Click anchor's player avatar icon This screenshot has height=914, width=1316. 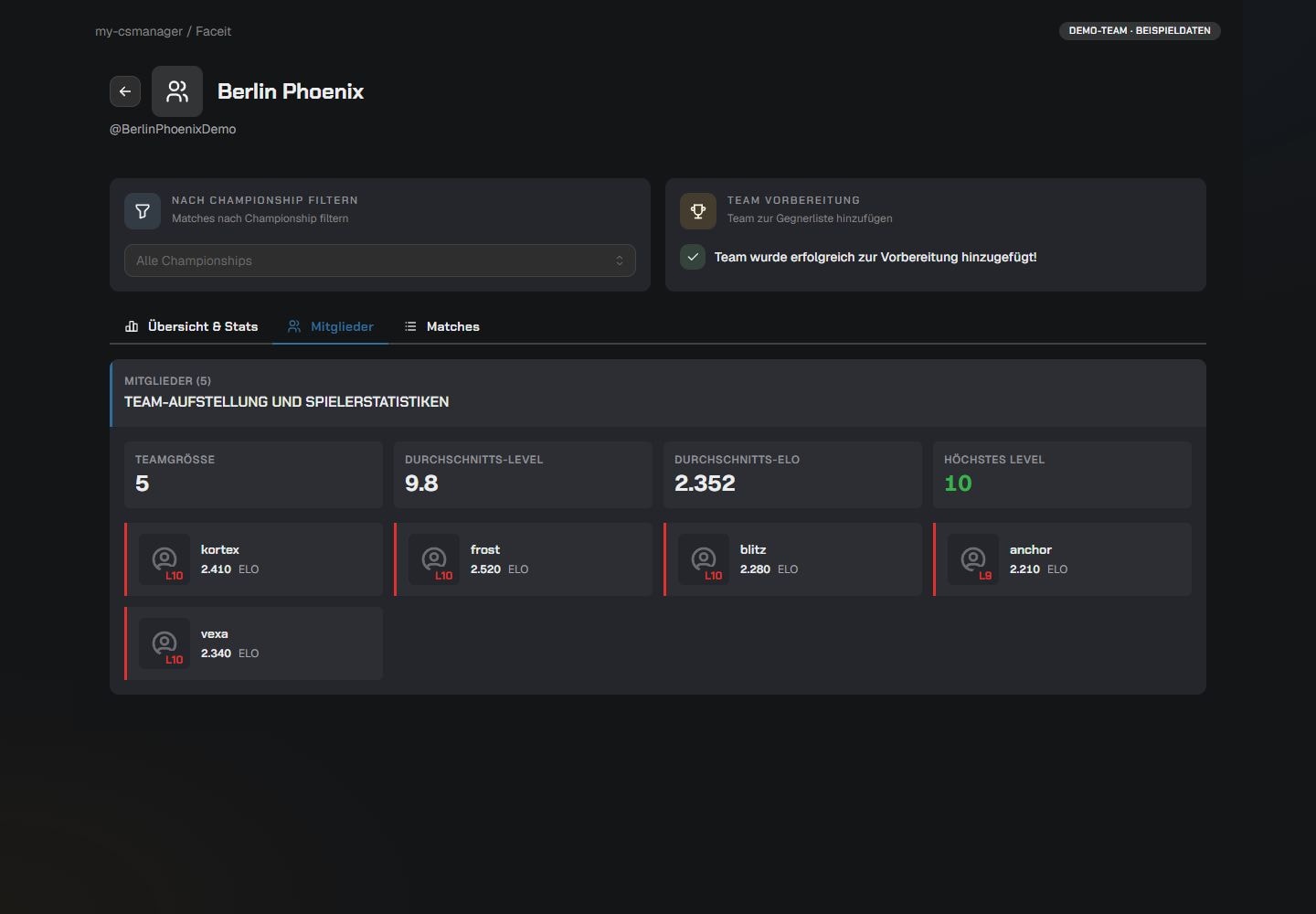[x=973, y=559]
